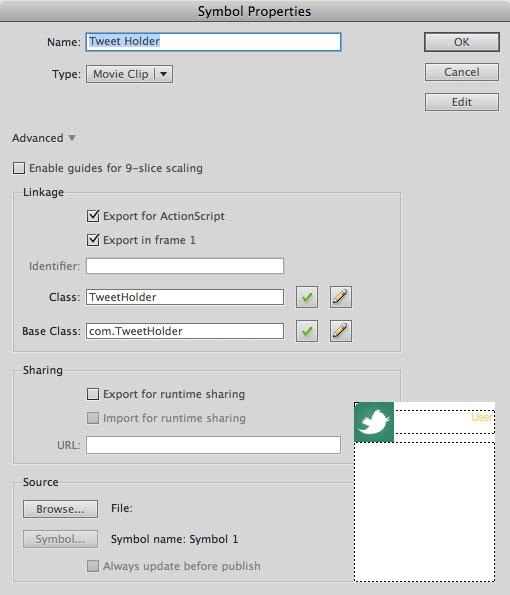Edit the Class definition with pencil icon

pos(340,297)
